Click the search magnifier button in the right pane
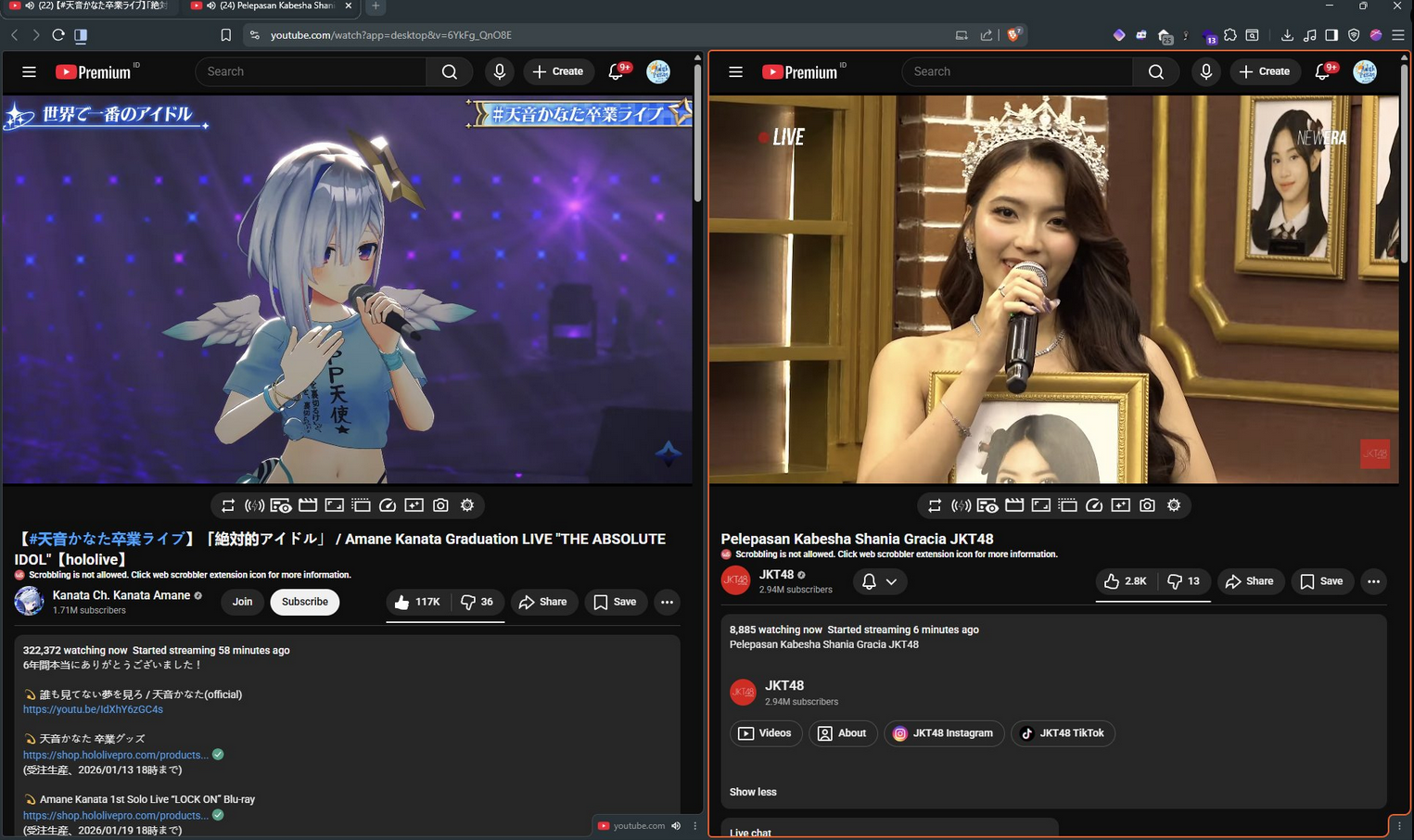This screenshot has height=840, width=1414. click(x=1156, y=71)
